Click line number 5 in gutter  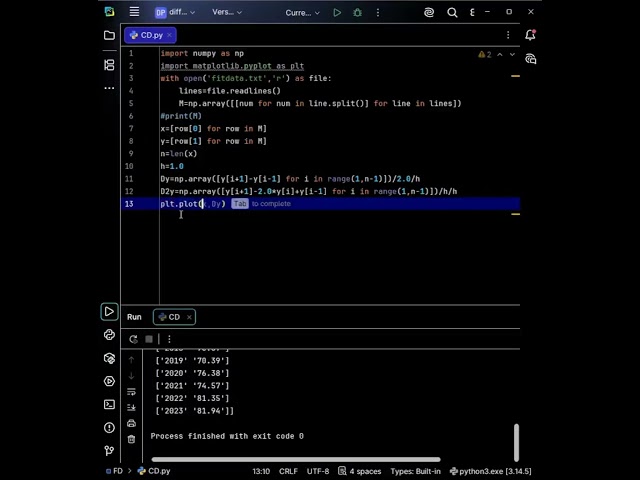pos(131,103)
